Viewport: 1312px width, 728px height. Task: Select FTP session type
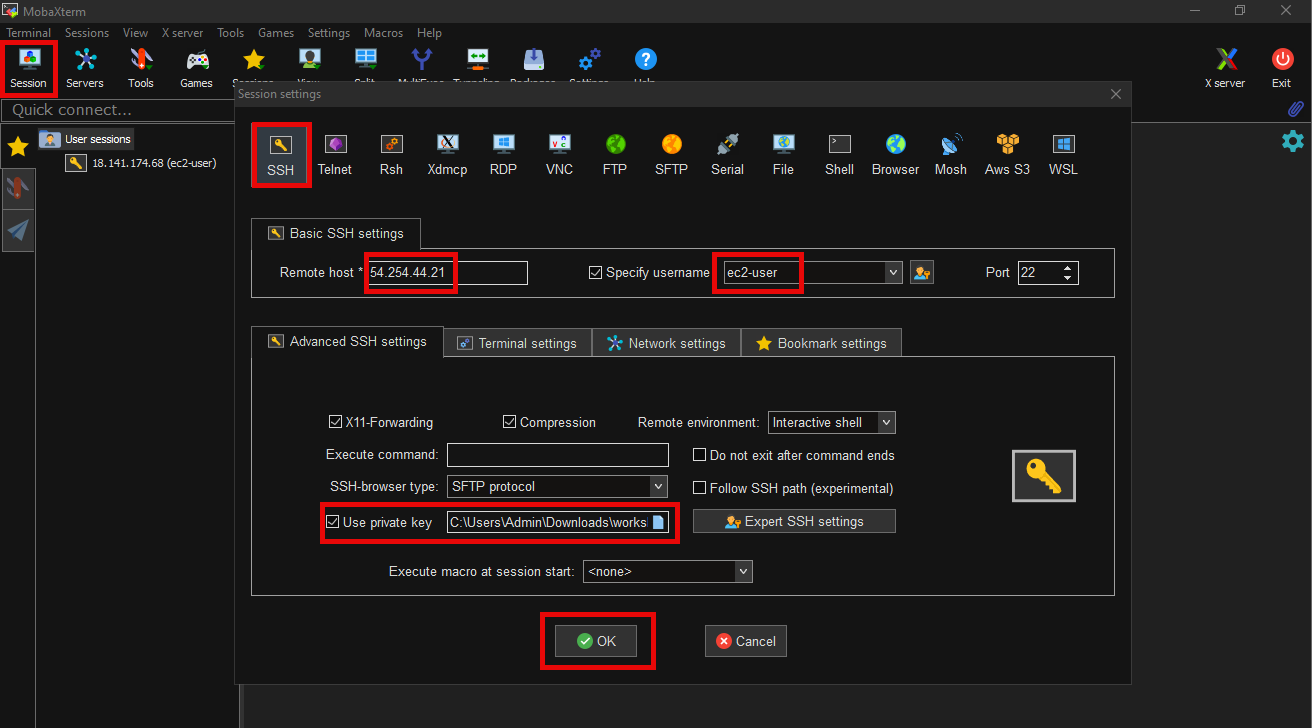[615, 155]
